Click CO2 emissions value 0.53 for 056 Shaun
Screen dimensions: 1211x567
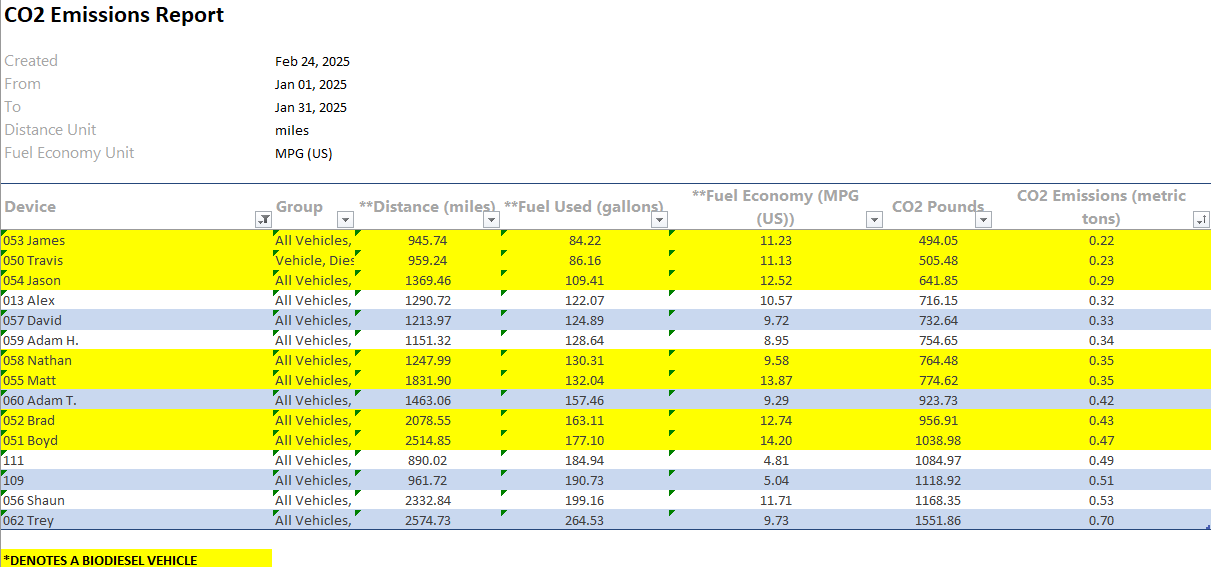1102,500
